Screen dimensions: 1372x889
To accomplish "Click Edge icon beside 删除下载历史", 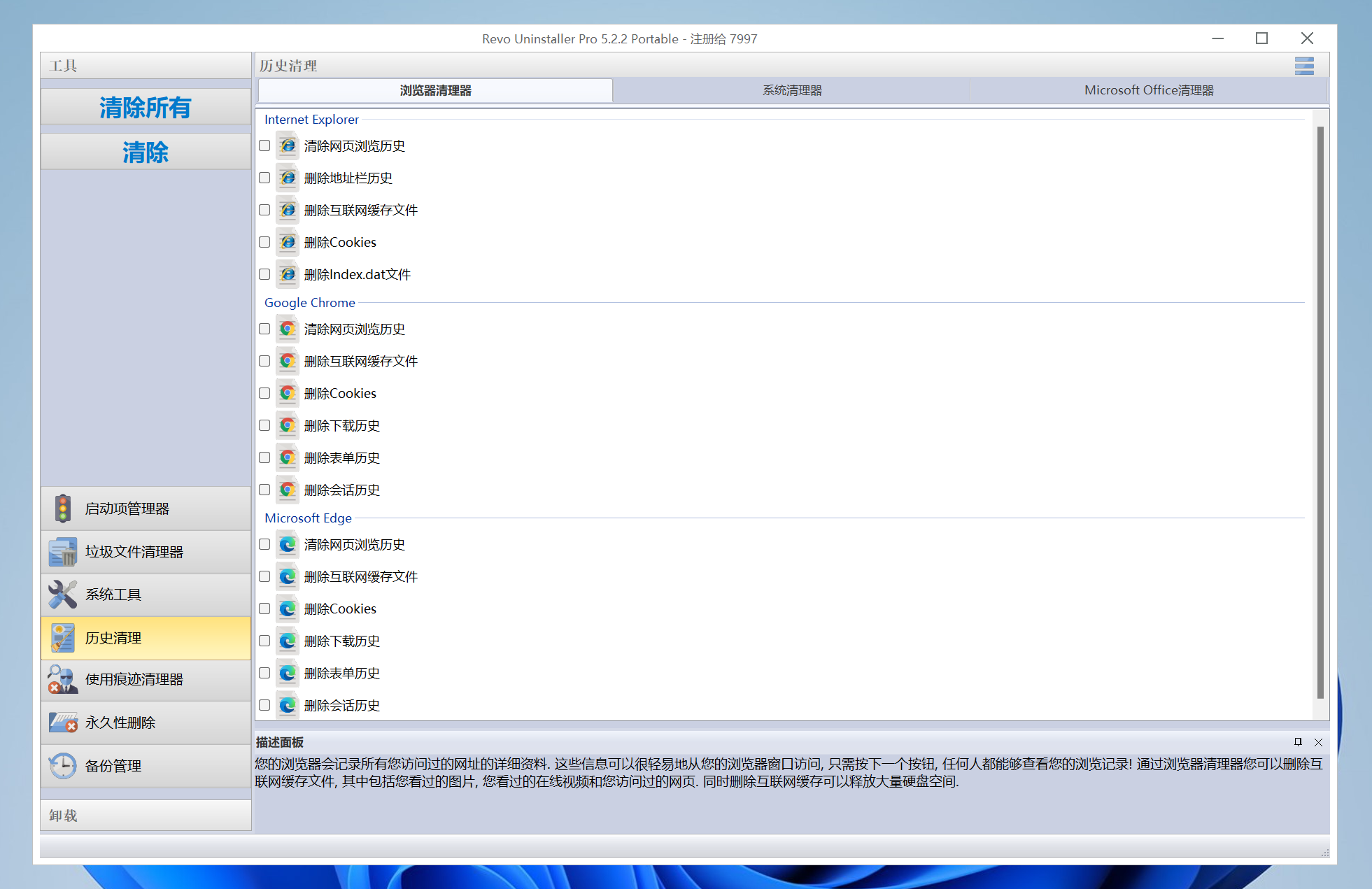I will [x=288, y=641].
